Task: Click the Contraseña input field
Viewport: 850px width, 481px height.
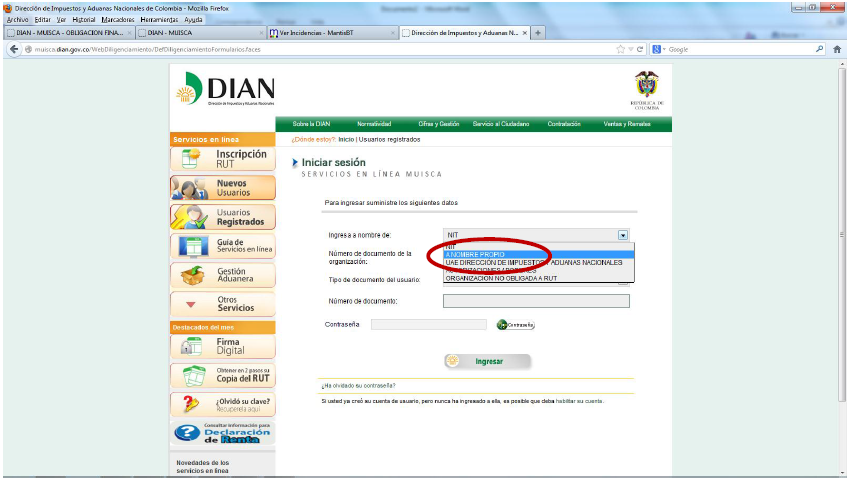Action: click(x=429, y=324)
